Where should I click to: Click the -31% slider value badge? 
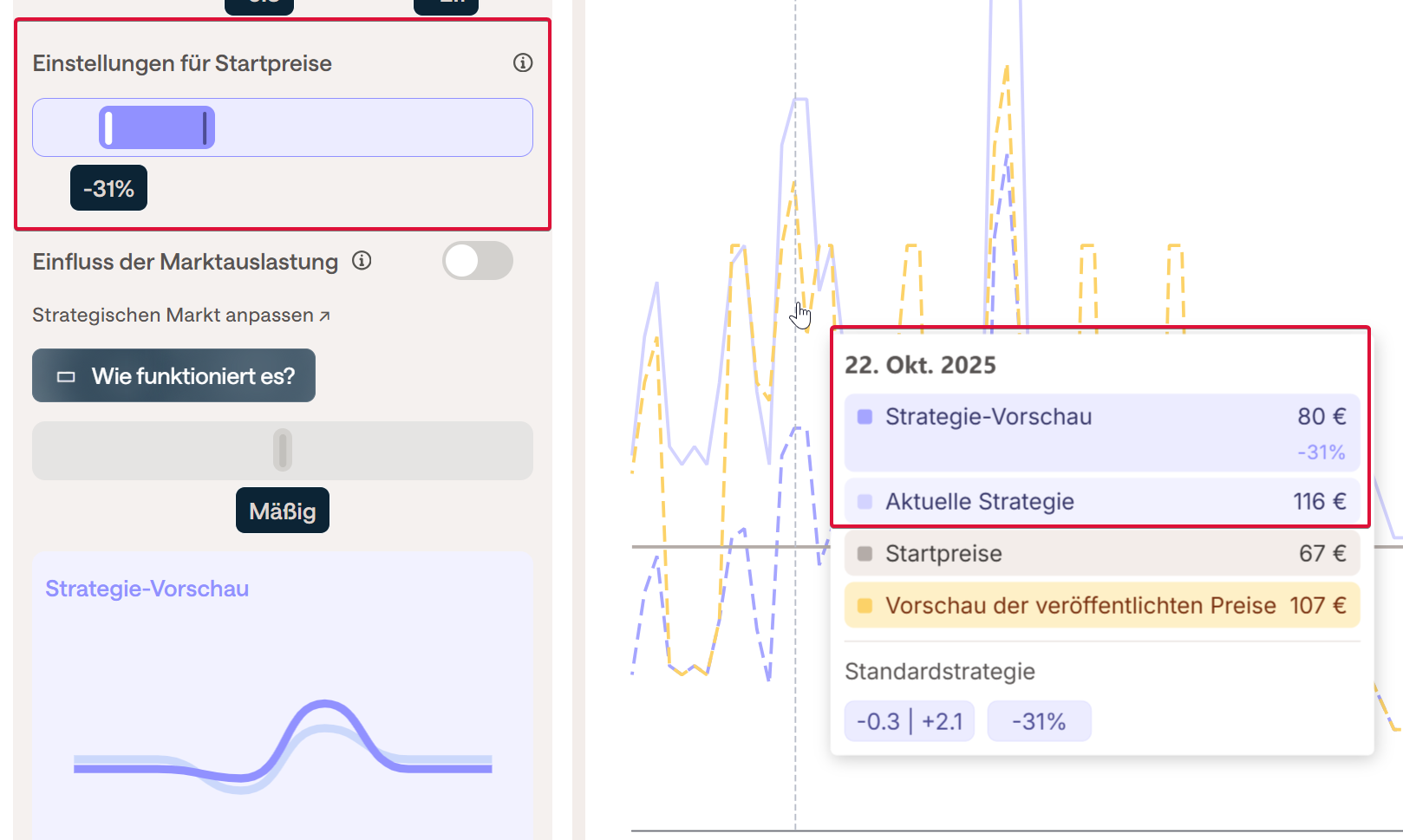[108, 188]
